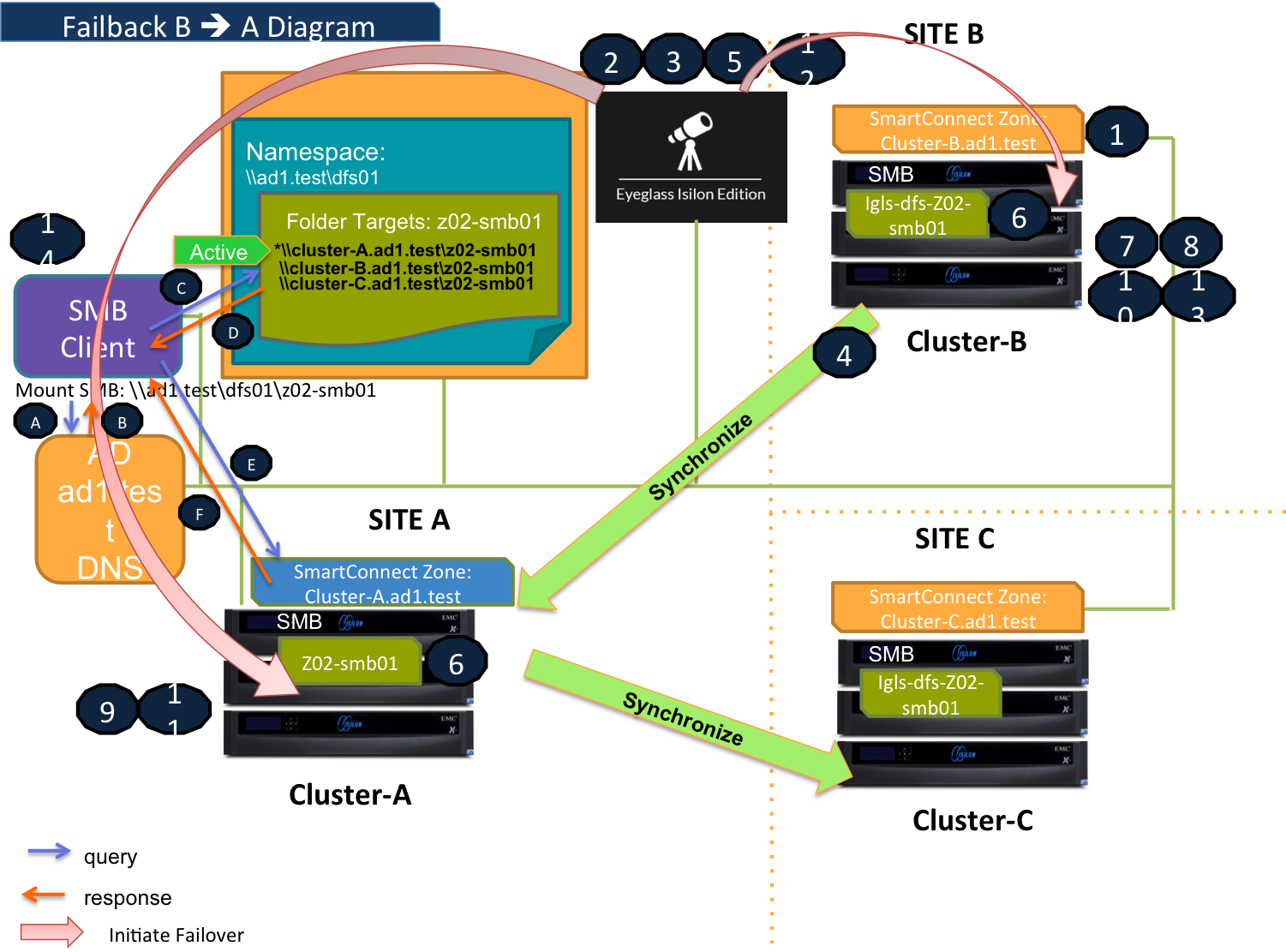Image resolution: width=1286 pixels, height=952 pixels.
Task: Click the SmartConnect Zone Cluster-C.ad1.test box
Action: (958, 608)
